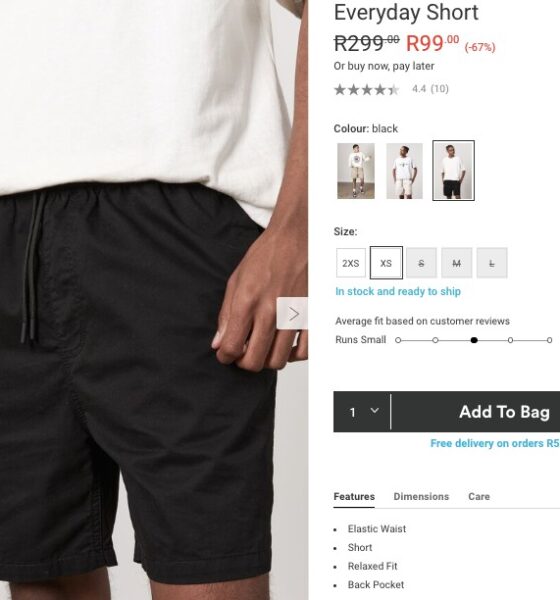The image size is (560, 600).
Task: Open the 'Or buy now, pay later' link
Action: [x=384, y=66]
